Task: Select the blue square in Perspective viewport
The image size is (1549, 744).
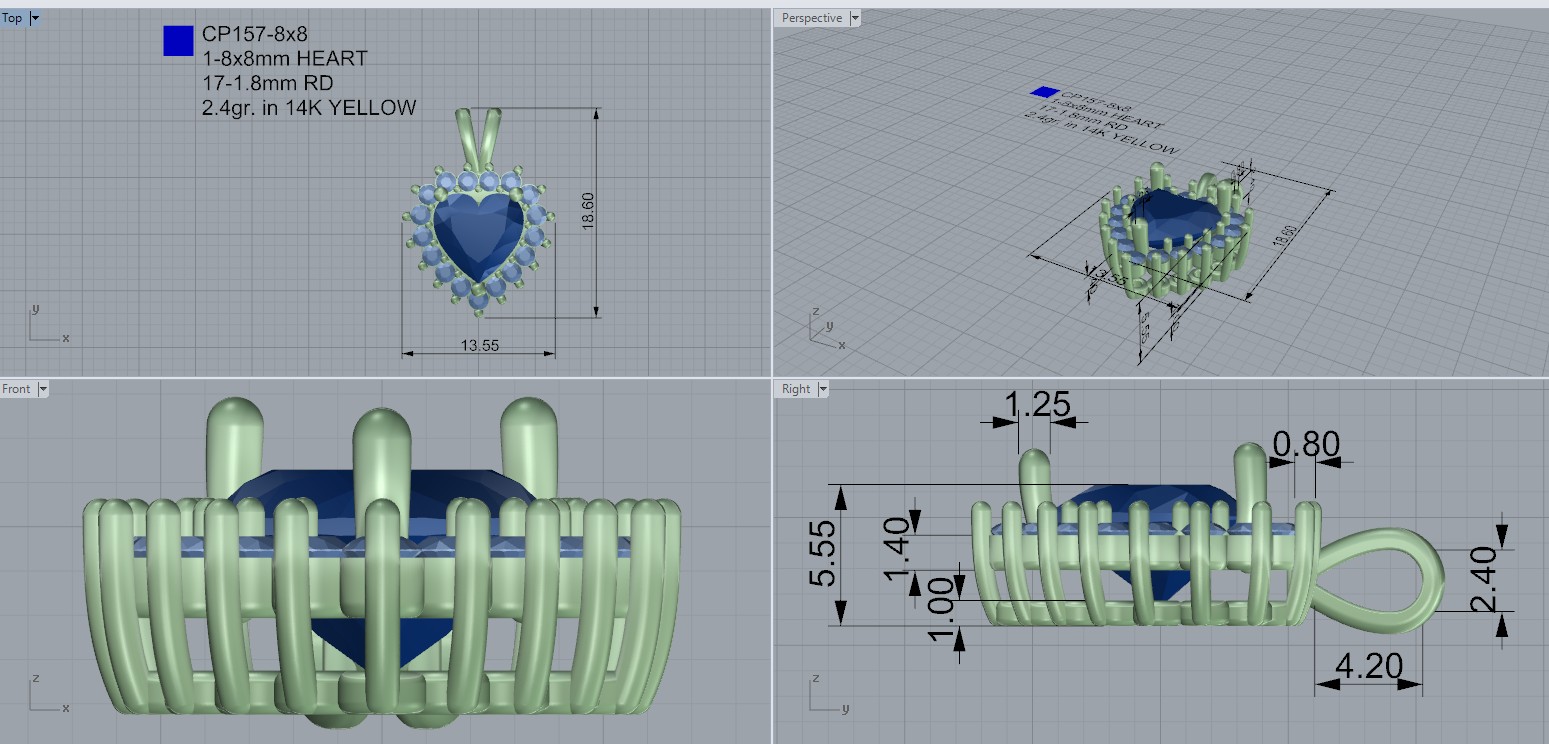Action: [x=1044, y=92]
